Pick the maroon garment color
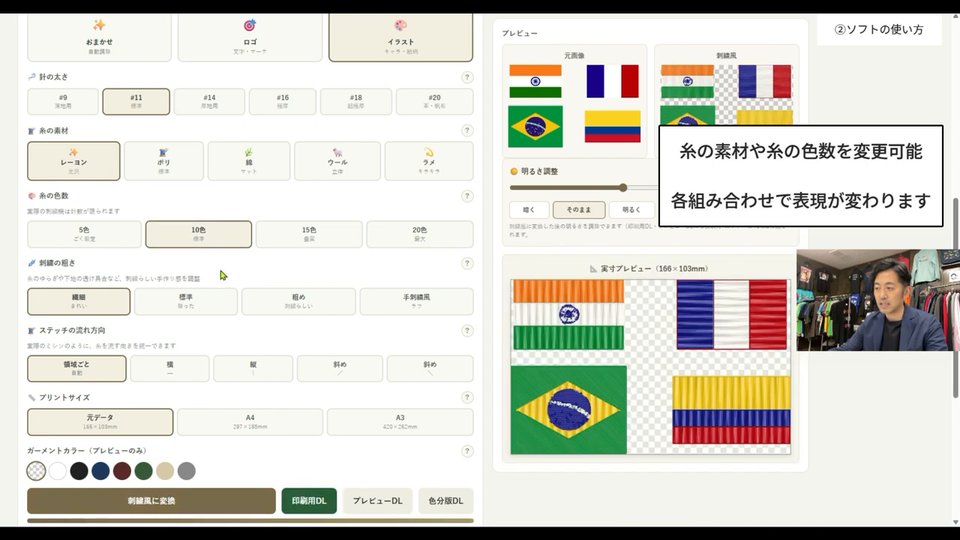Image resolution: width=960 pixels, height=540 pixels. pos(122,471)
